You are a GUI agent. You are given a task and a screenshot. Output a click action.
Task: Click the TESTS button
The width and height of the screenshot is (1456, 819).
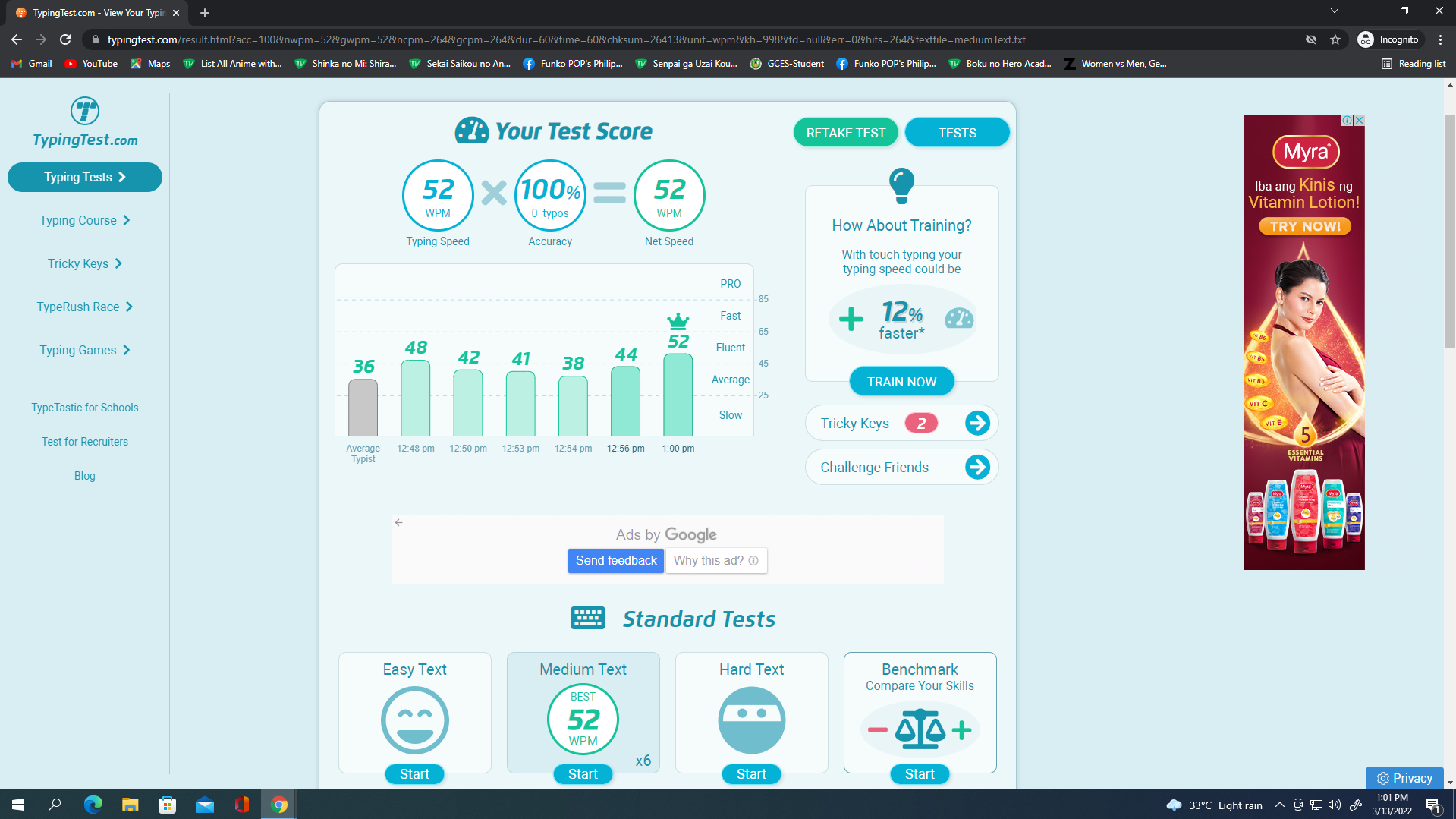click(957, 133)
